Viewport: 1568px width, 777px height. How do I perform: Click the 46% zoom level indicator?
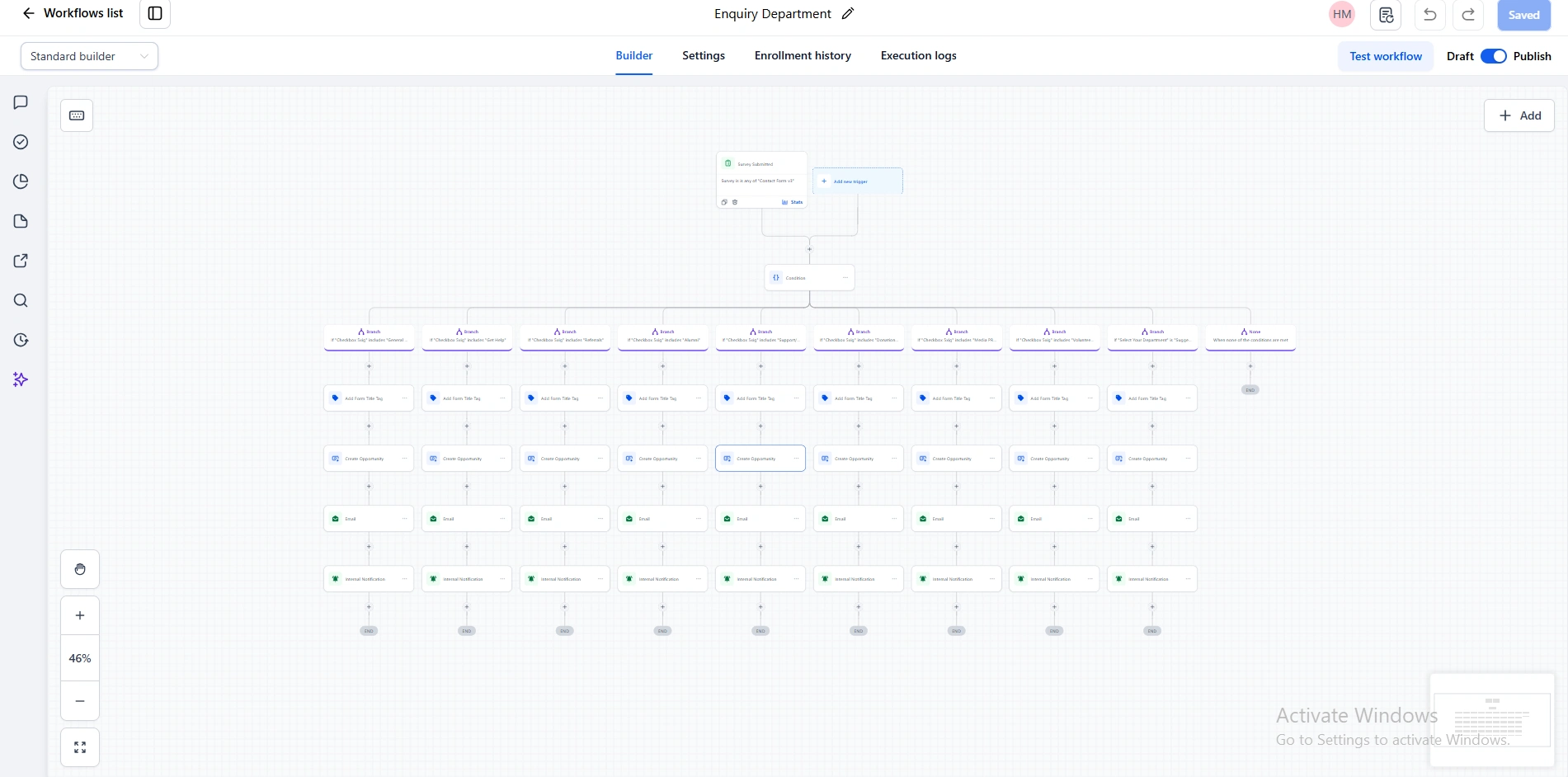coord(80,658)
